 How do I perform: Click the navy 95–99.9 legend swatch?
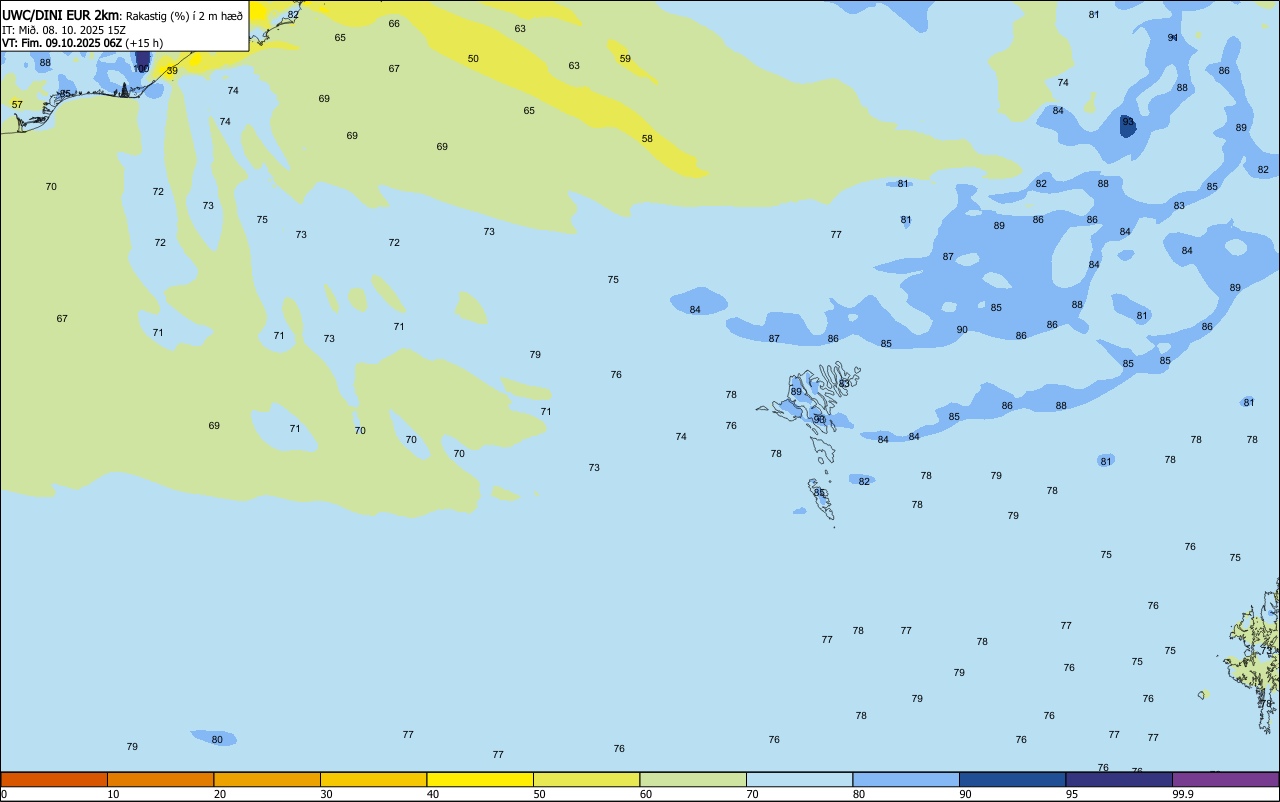[x=1119, y=779]
